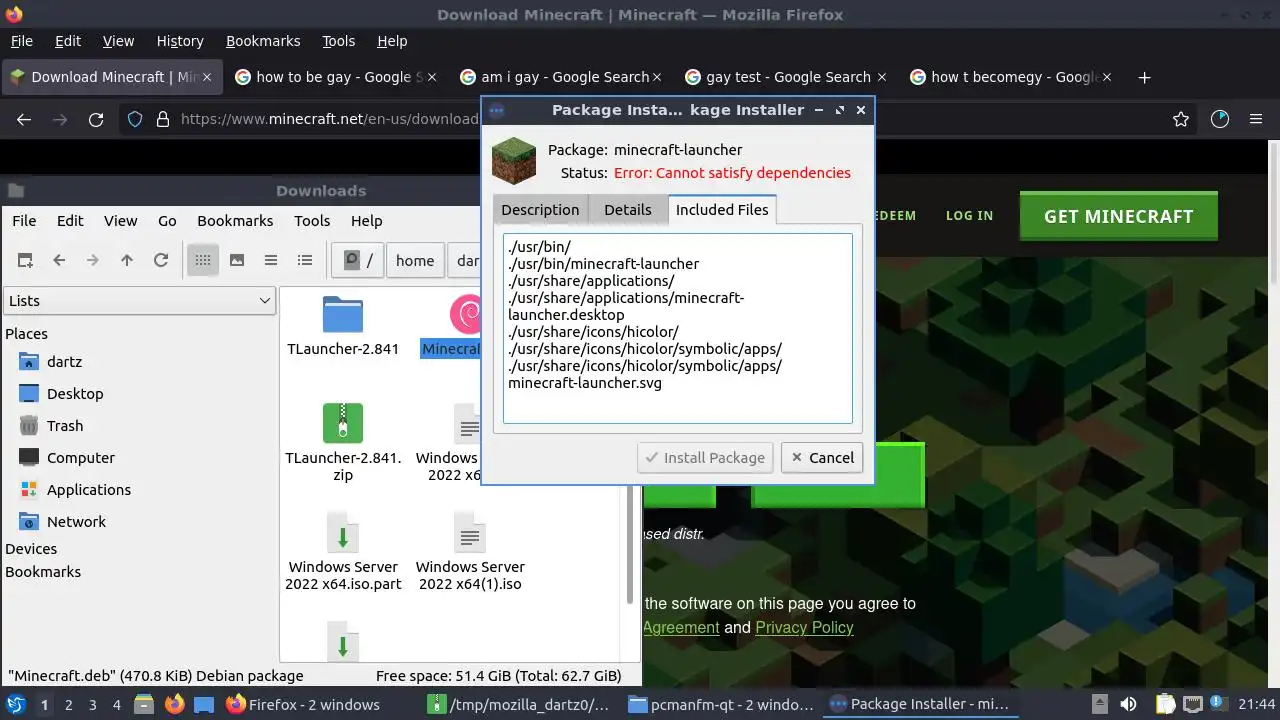Click the included files list box

(x=677, y=328)
